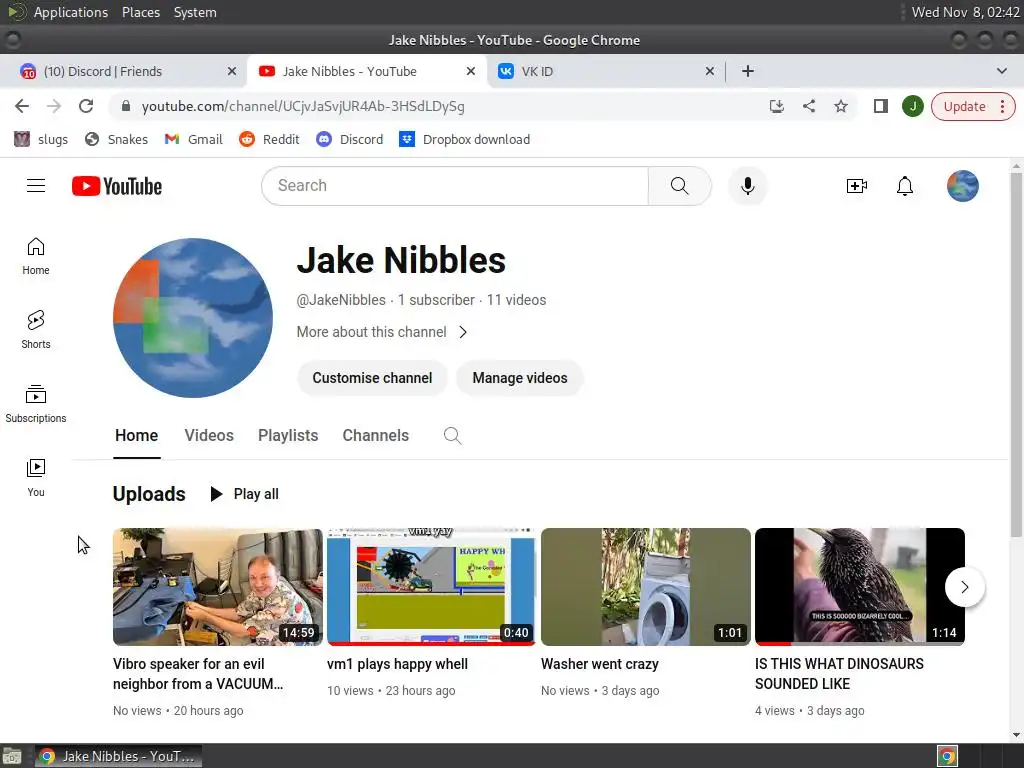
Task: Open the Dropbox download bookmark
Action: pyautogui.click(x=464, y=139)
